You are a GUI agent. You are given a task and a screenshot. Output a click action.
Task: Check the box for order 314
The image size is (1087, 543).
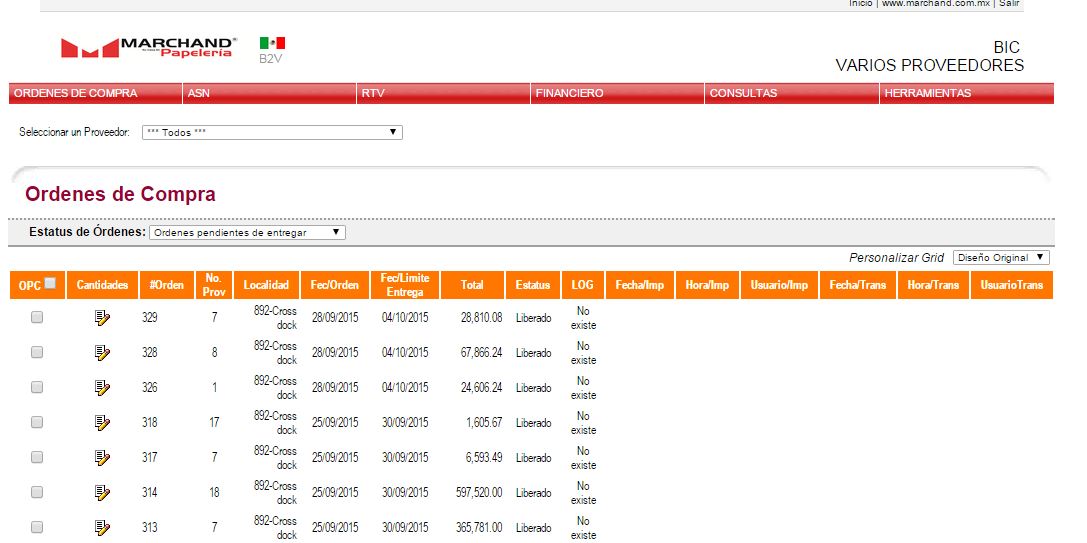[37, 492]
